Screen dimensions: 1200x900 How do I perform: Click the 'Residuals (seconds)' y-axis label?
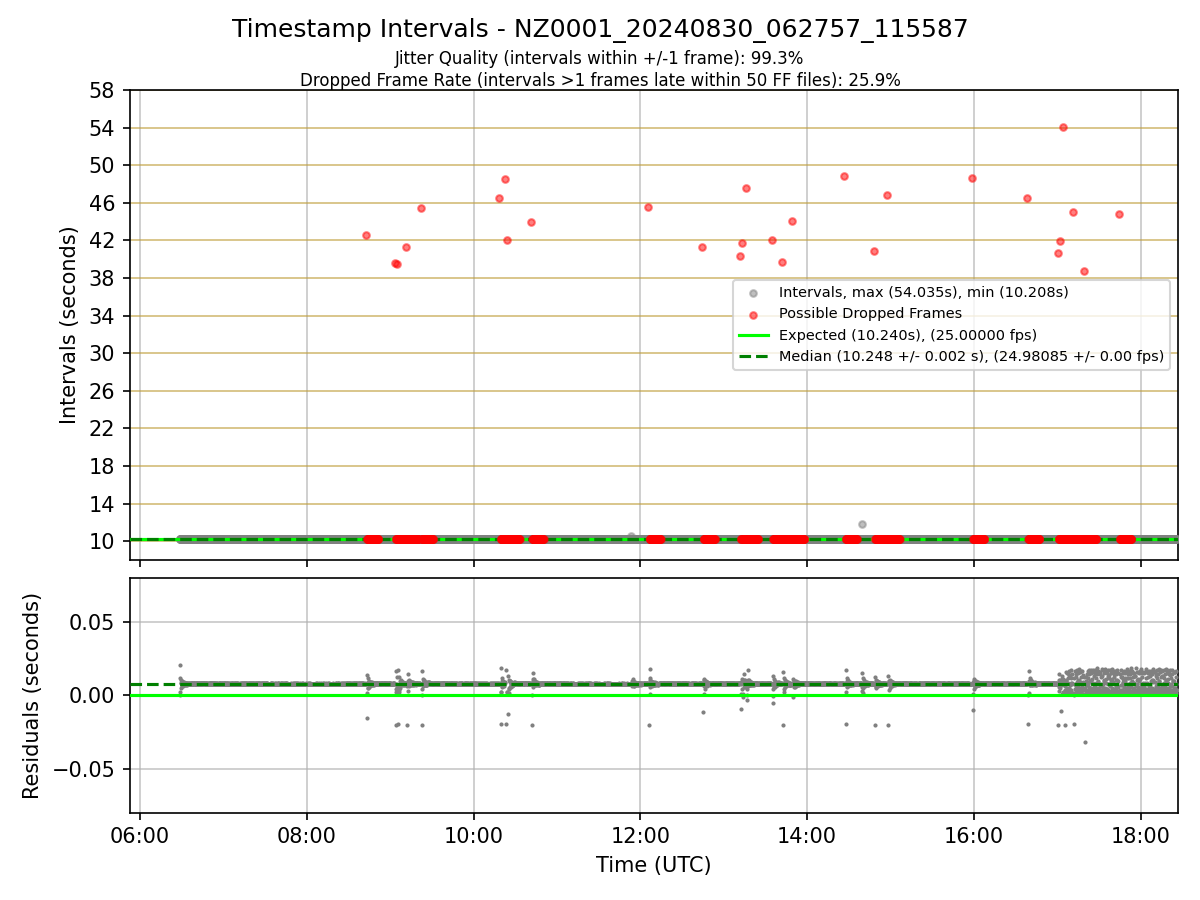pyautogui.click(x=31, y=696)
